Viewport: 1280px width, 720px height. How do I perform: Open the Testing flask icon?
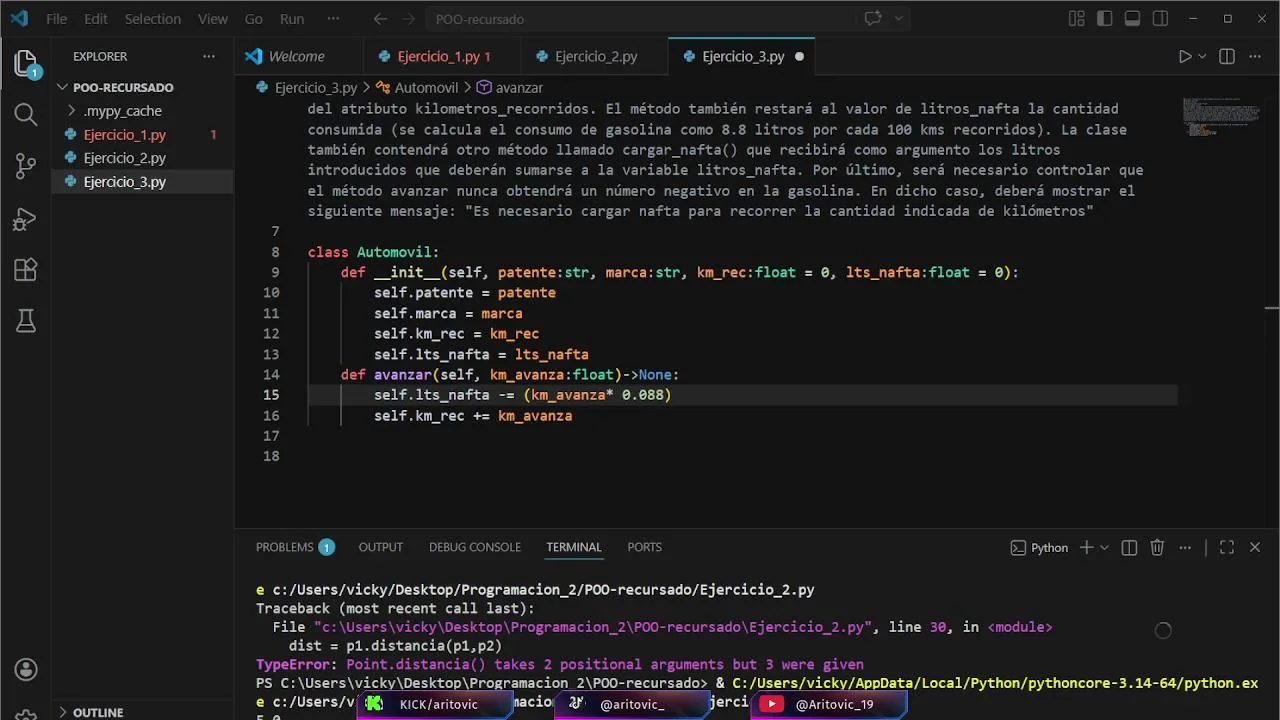[26, 321]
